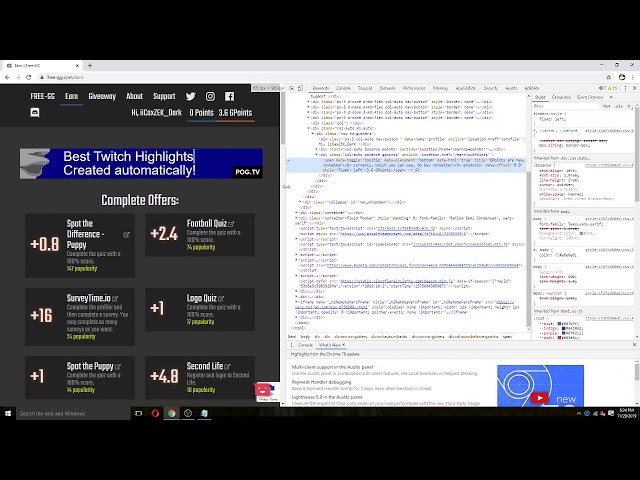Open the Second Life offer
Viewport: 640px width, 480px height.
click(200, 377)
